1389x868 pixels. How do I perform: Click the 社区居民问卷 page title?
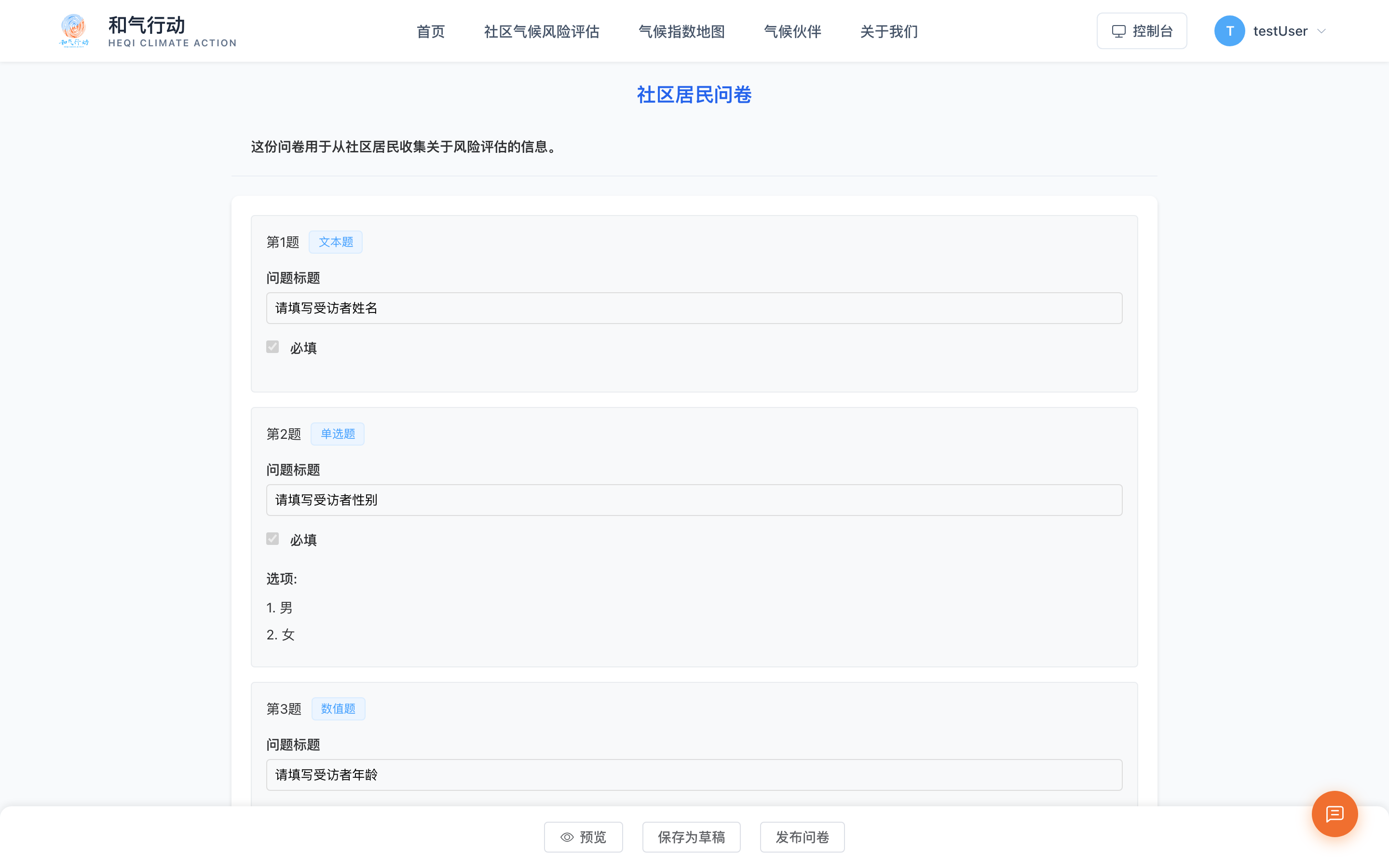click(x=694, y=95)
